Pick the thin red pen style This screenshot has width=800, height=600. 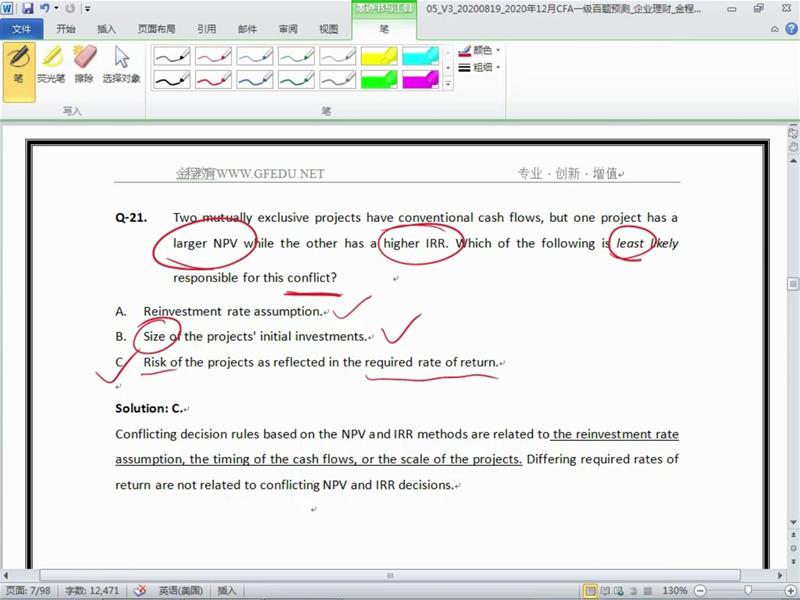pos(213,56)
